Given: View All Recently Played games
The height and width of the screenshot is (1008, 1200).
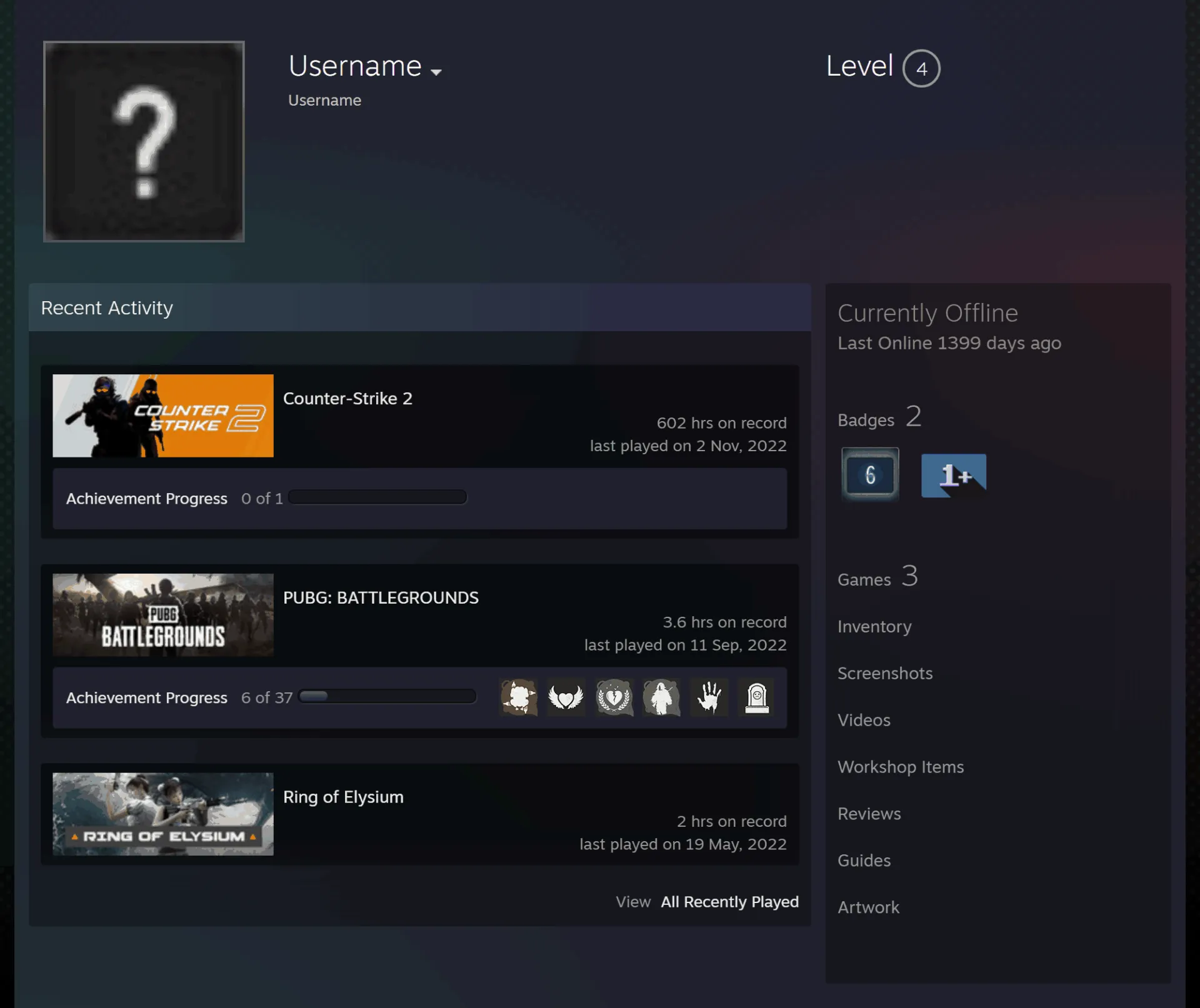Looking at the screenshot, I should pos(729,902).
